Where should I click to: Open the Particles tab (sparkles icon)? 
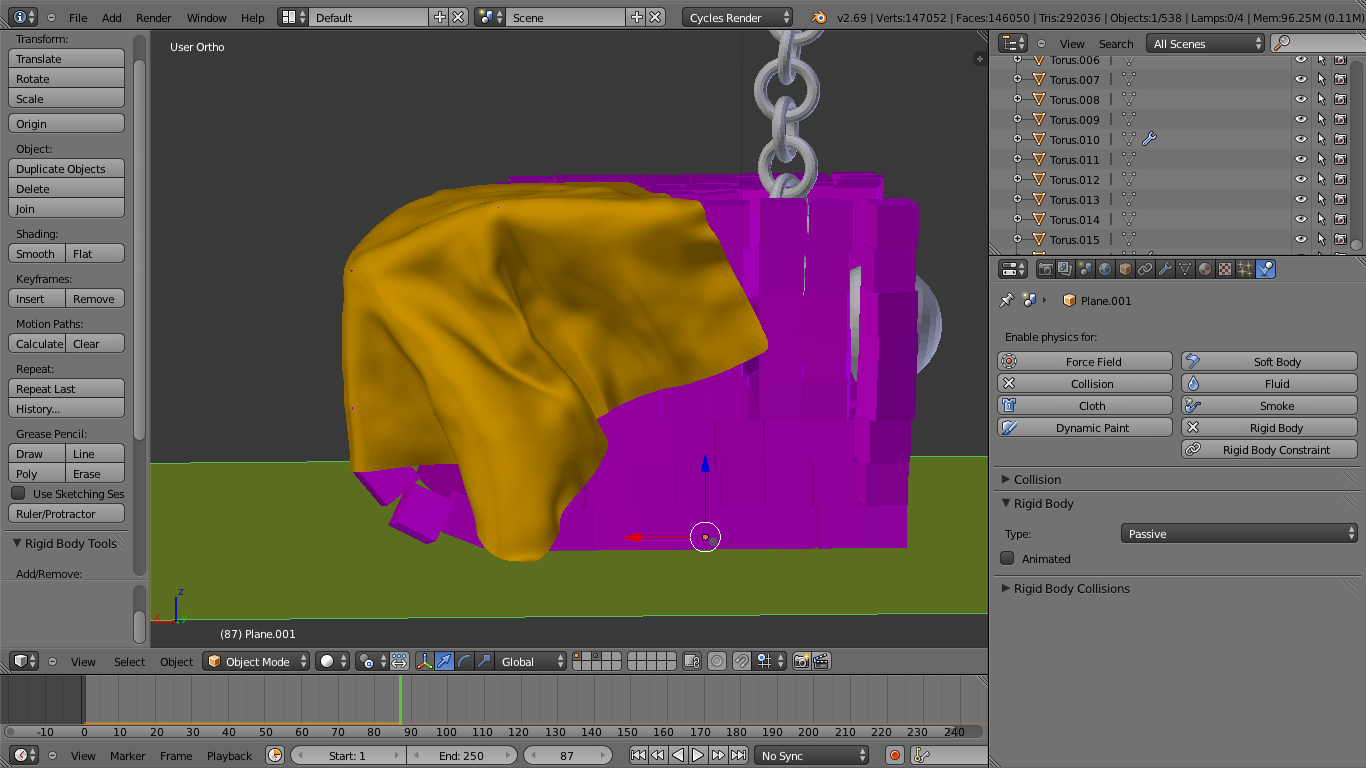pyautogui.click(x=1246, y=268)
